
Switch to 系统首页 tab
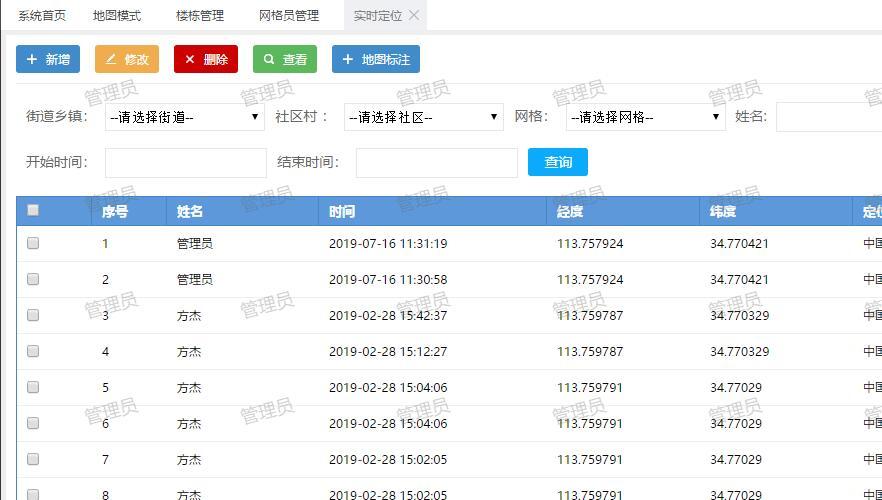pos(42,16)
